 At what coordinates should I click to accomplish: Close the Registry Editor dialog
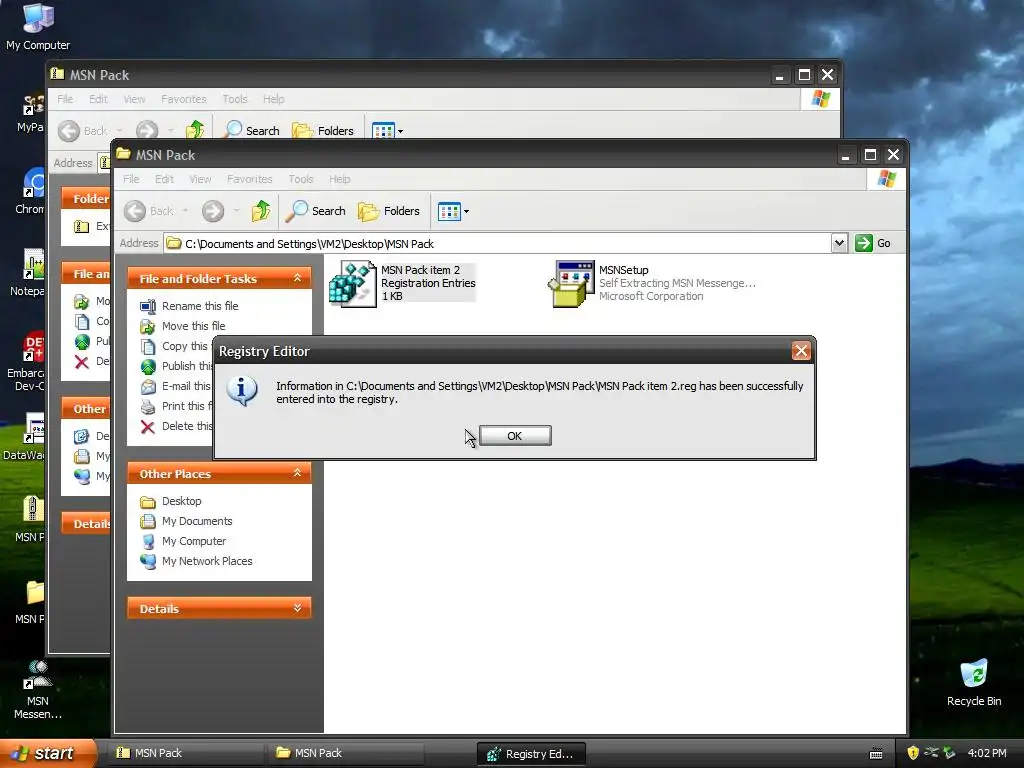click(801, 351)
